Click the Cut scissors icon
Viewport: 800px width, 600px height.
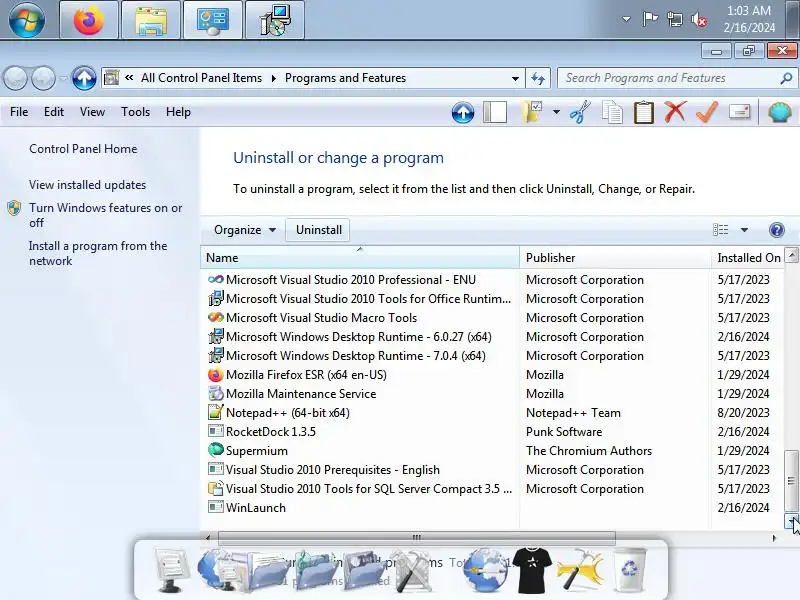[580, 112]
